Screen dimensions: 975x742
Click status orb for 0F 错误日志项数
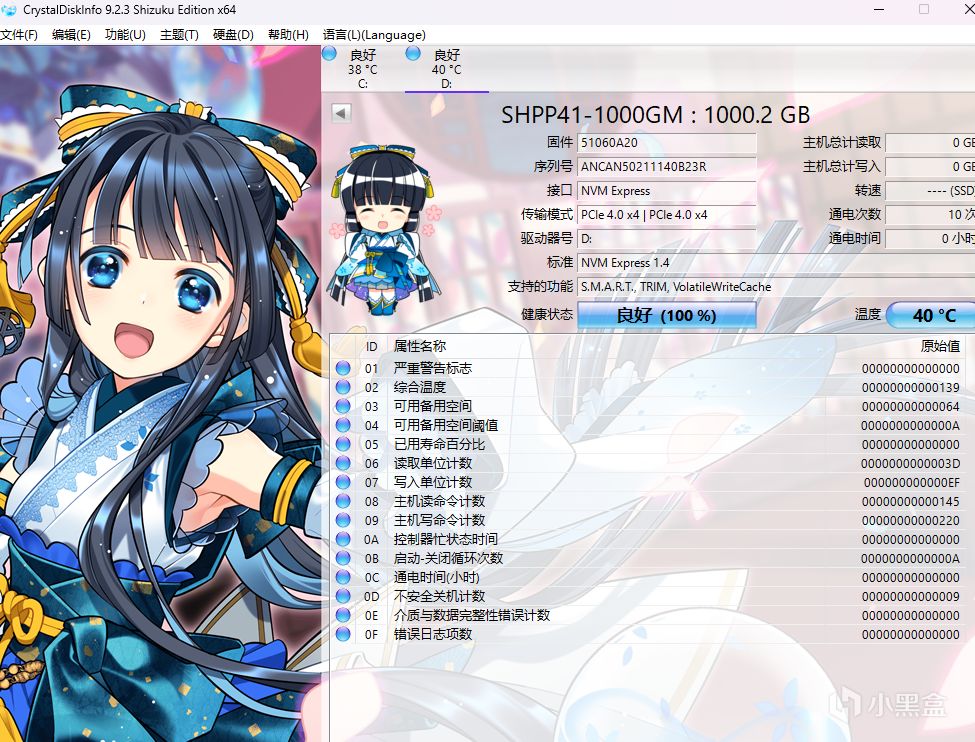[x=343, y=634]
